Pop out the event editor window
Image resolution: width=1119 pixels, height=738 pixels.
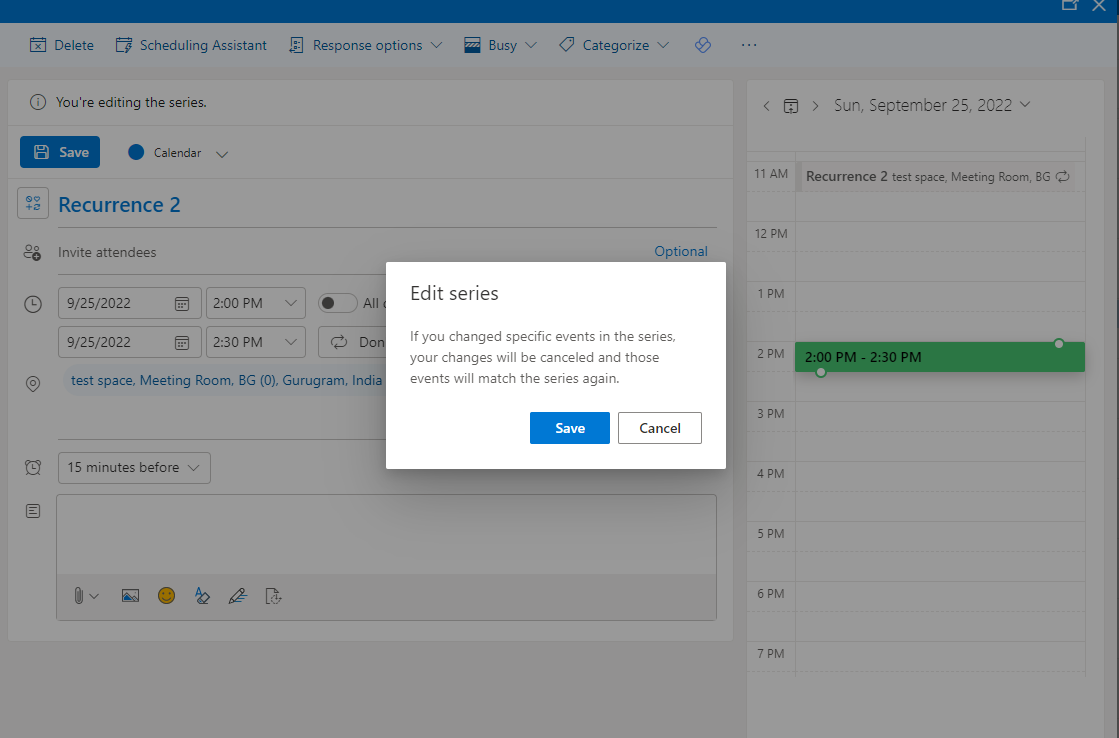click(1069, 5)
